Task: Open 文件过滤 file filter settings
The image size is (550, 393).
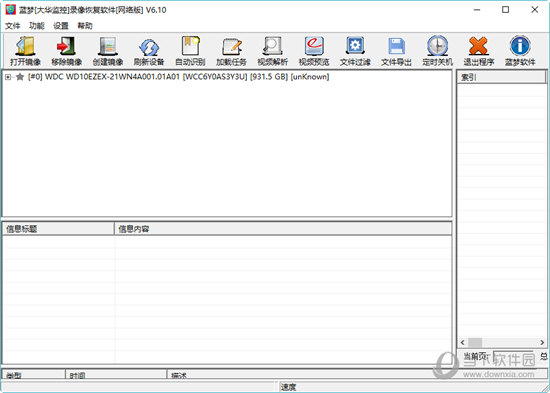Action: 355,51
